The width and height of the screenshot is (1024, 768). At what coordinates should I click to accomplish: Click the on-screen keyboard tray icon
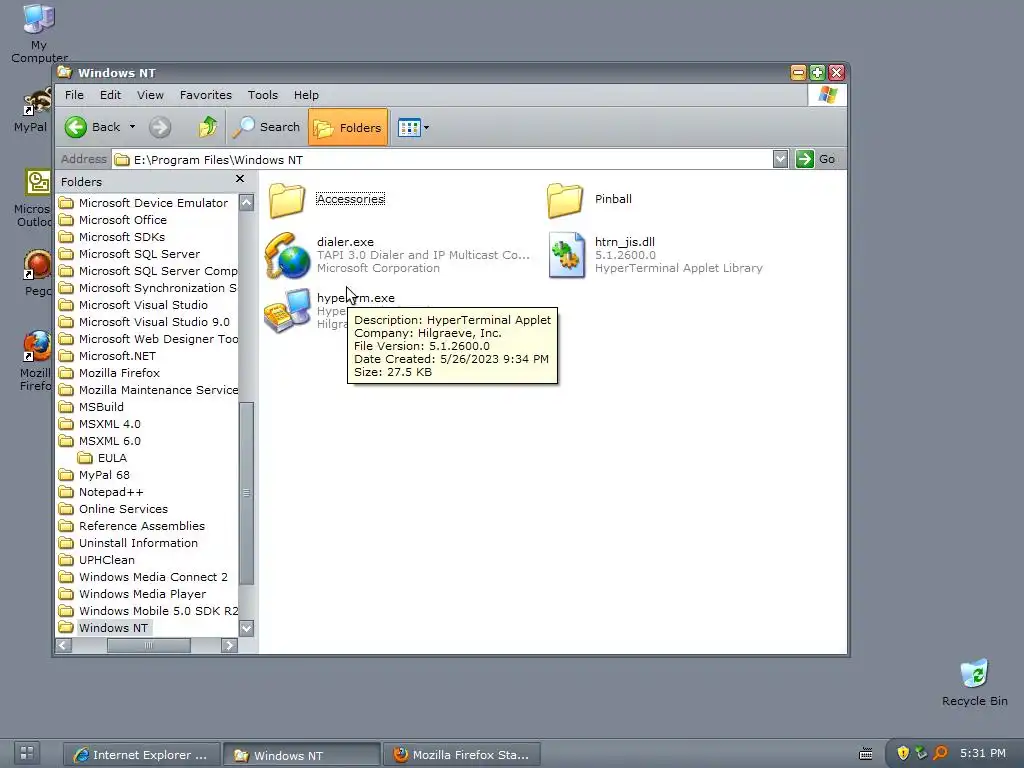pos(866,754)
